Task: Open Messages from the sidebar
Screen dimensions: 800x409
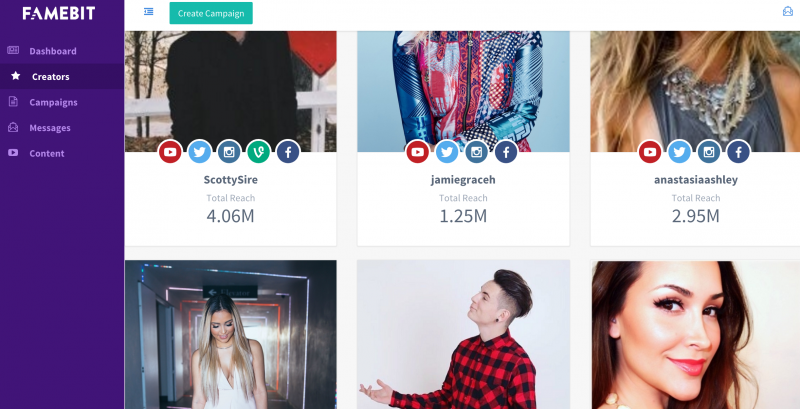Action: pyautogui.click(x=49, y=127)
